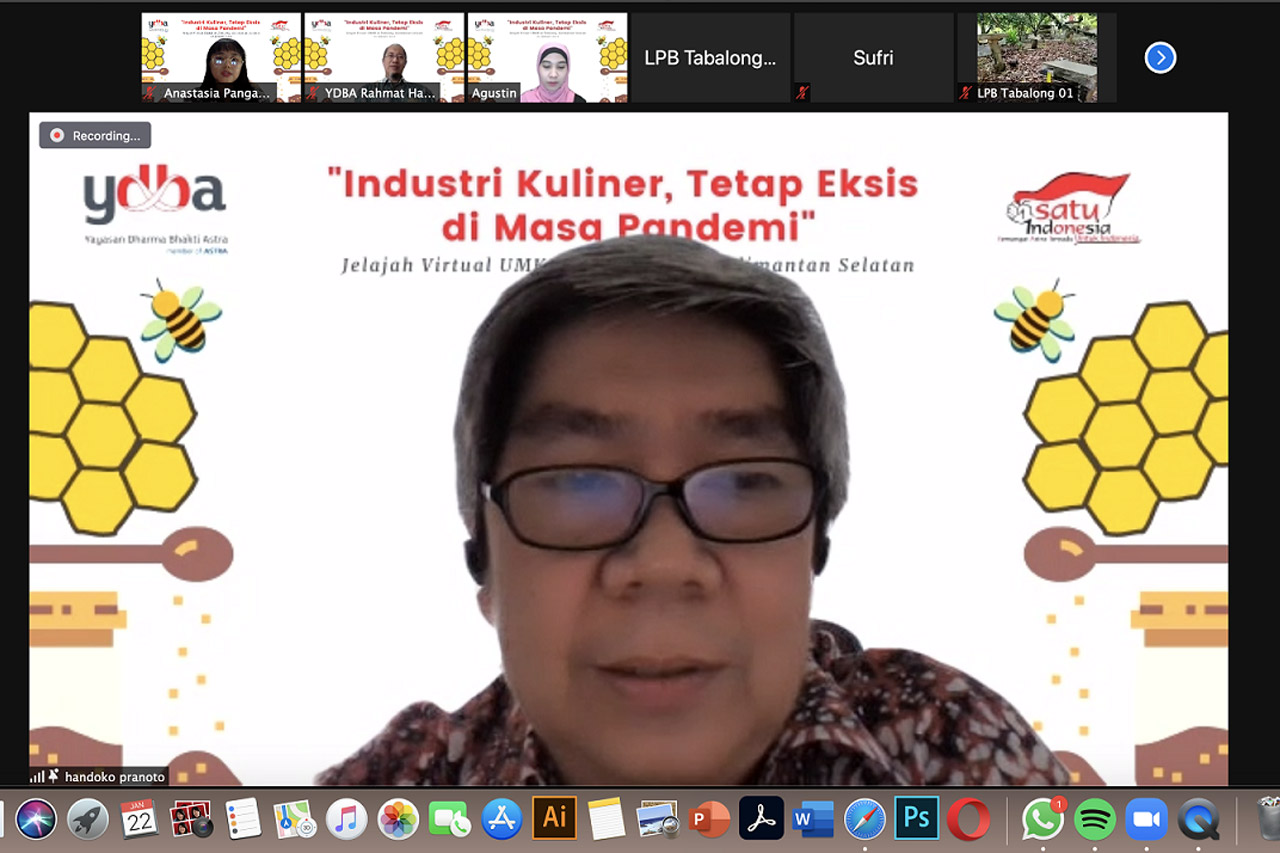The width and height of the screenshot is (1280, 853).
Task: Click Sufri's muted microphone icon
Action: pyautogui.click(x=802, y=93)
